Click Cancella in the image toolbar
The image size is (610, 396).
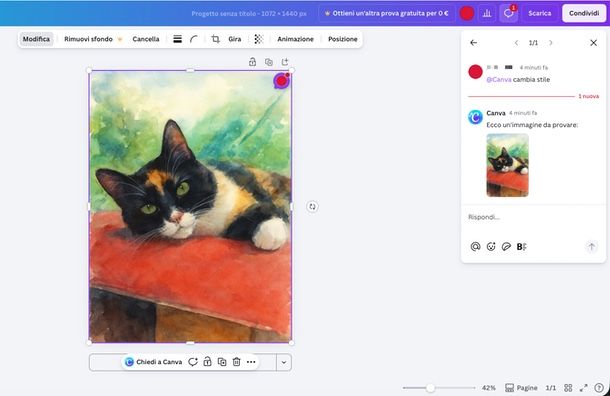tap(146, 39)
